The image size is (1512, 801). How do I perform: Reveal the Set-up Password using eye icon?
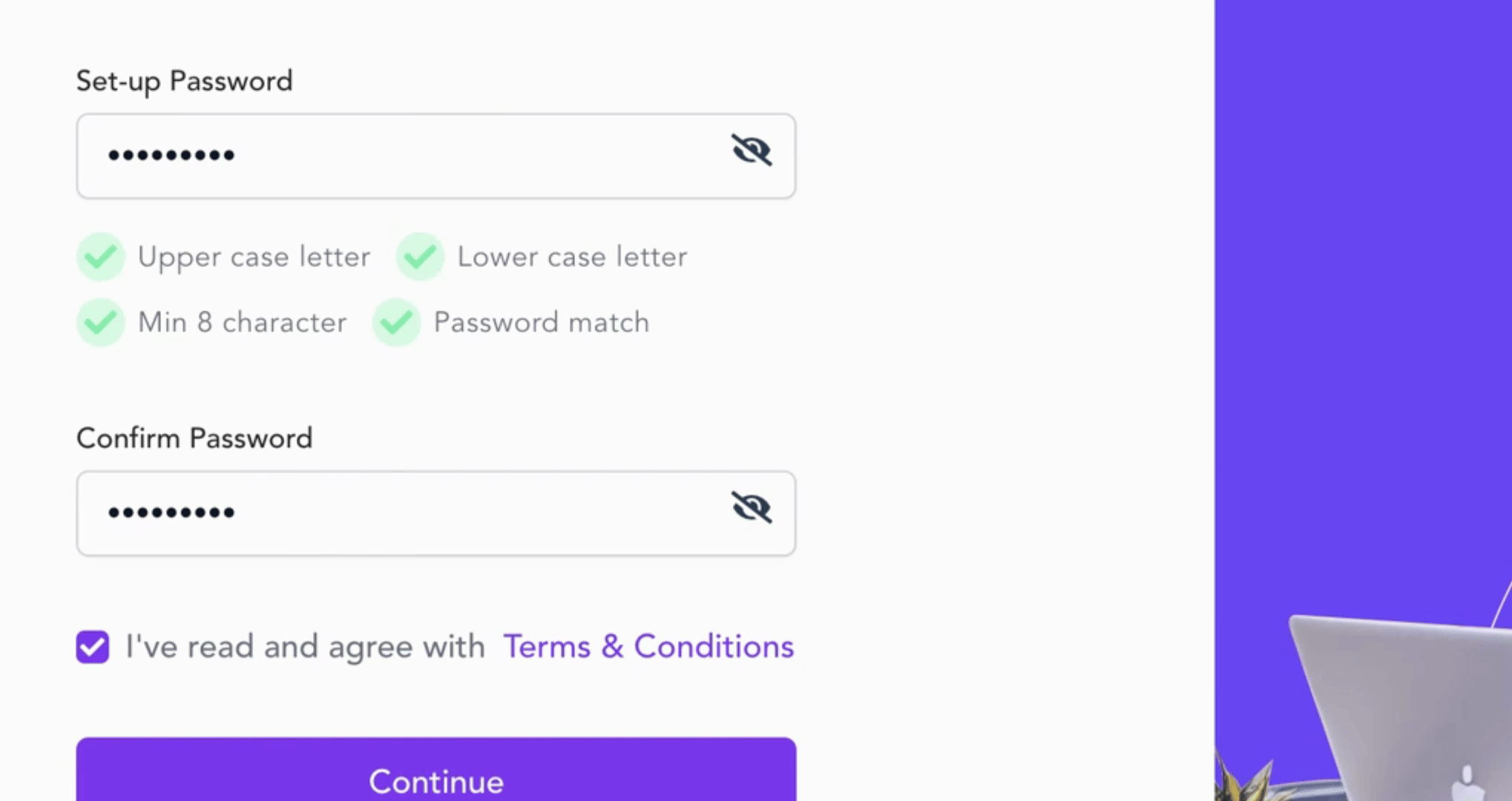tap(752, 151)
